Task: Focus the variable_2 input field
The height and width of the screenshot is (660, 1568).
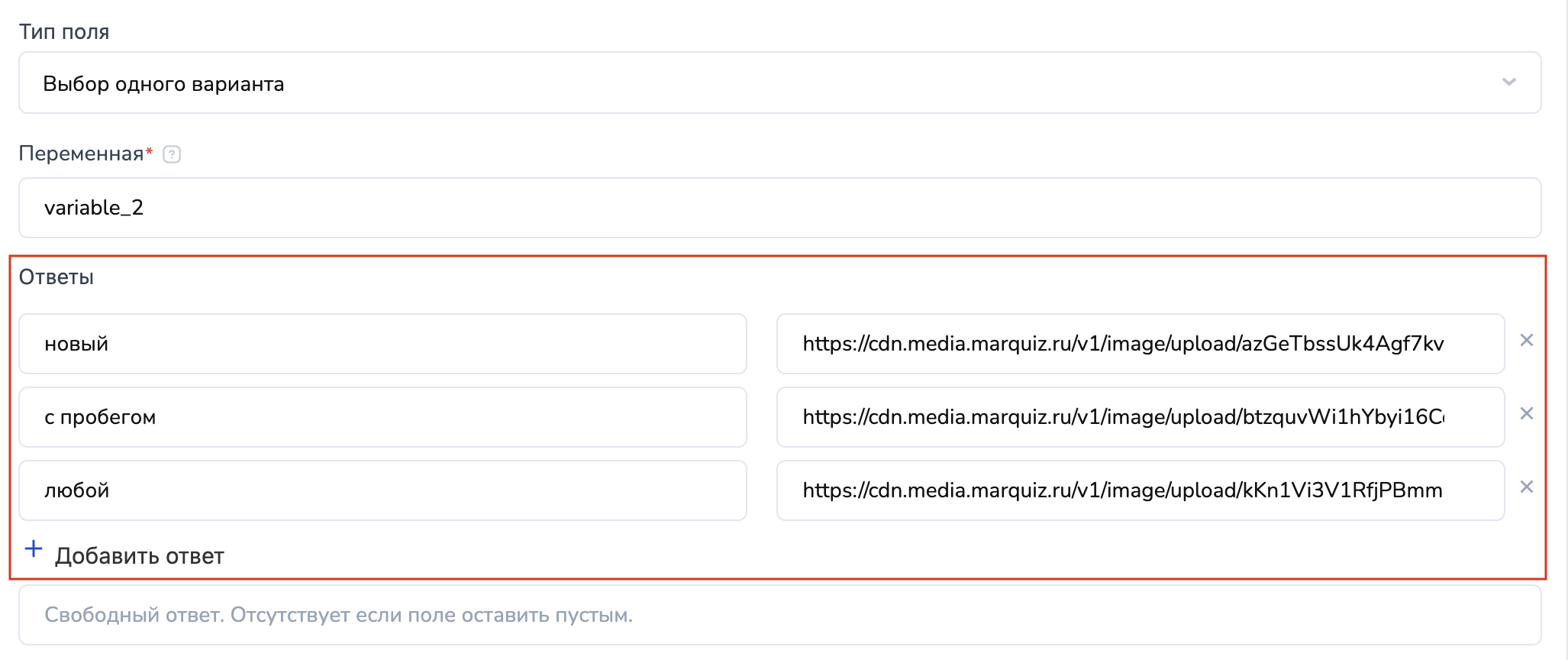Action: [779, 208]
